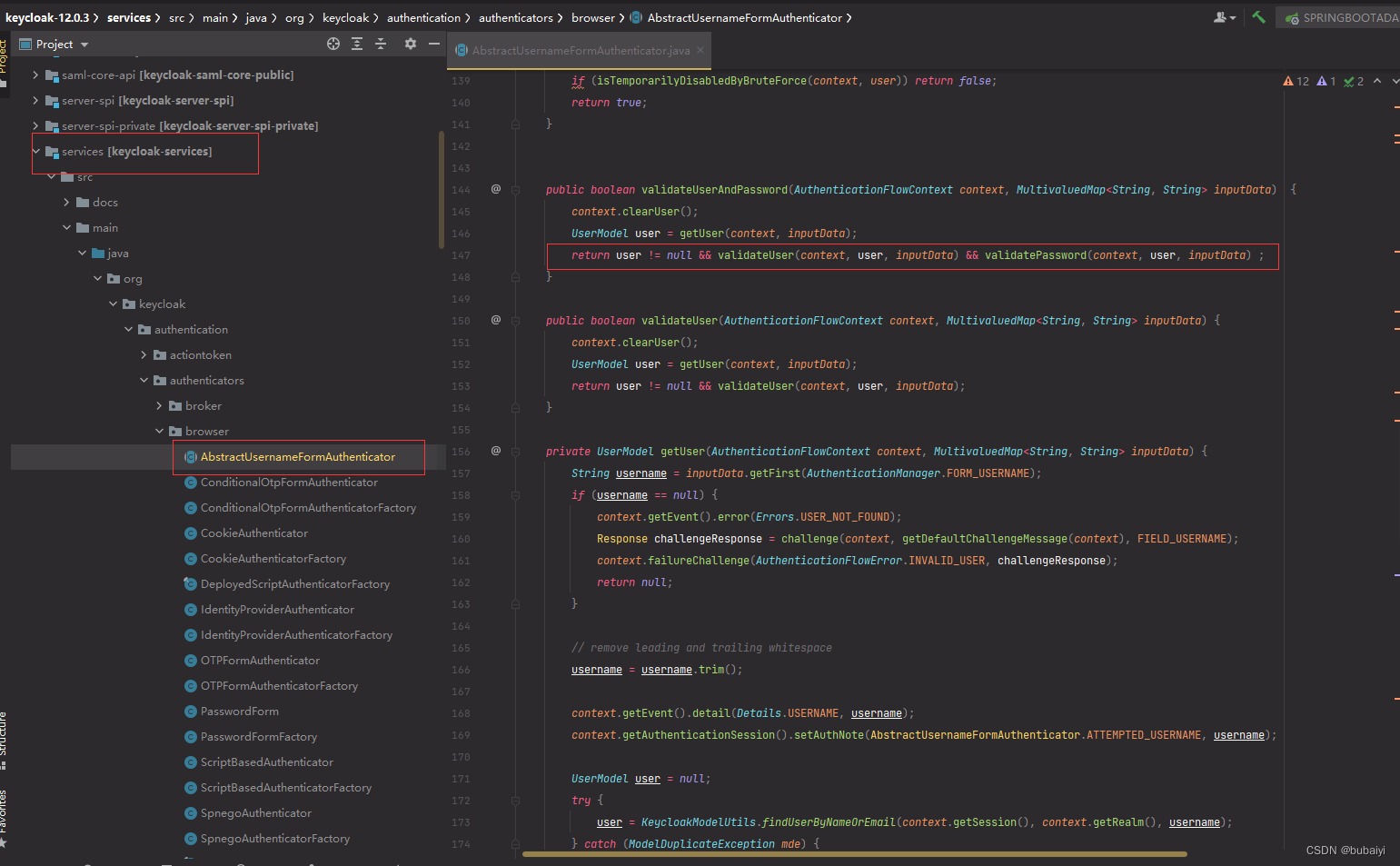Click authenticators in the breadcrumb bar
The height and width of the screenshot is (866, 1400).
(x=516, y=17)
